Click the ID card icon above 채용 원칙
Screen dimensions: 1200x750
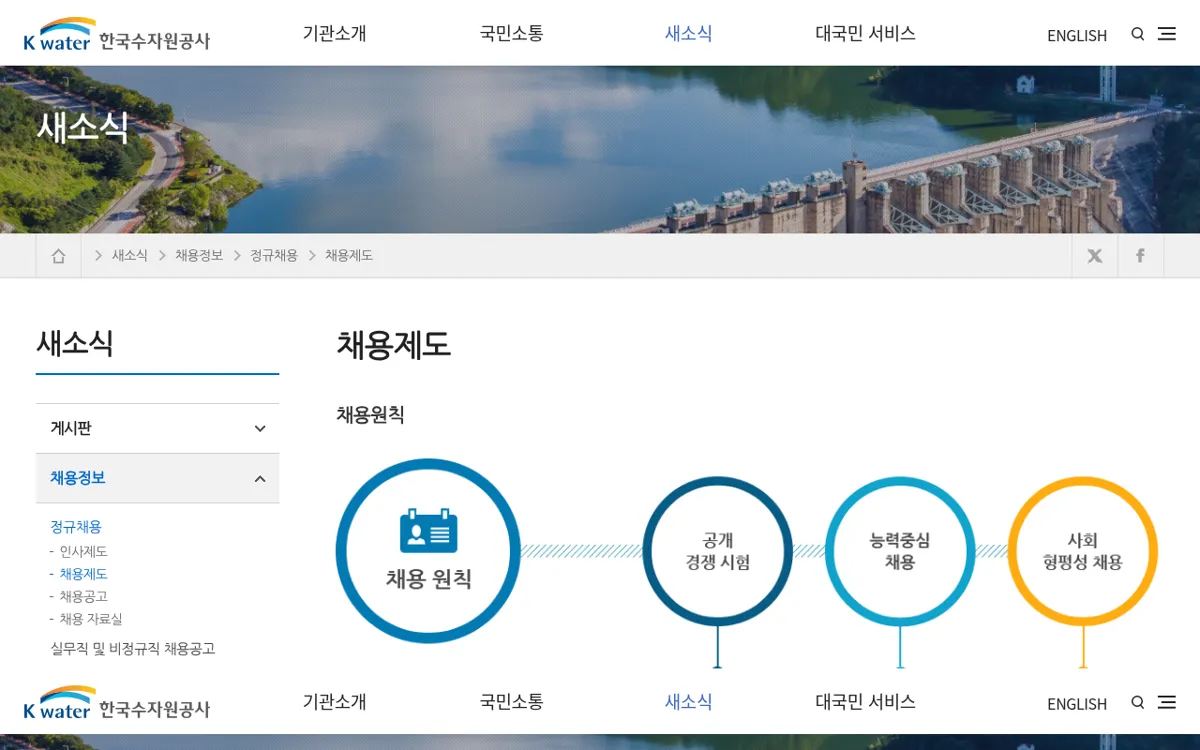pyautogui.click(x=428, y=531)
